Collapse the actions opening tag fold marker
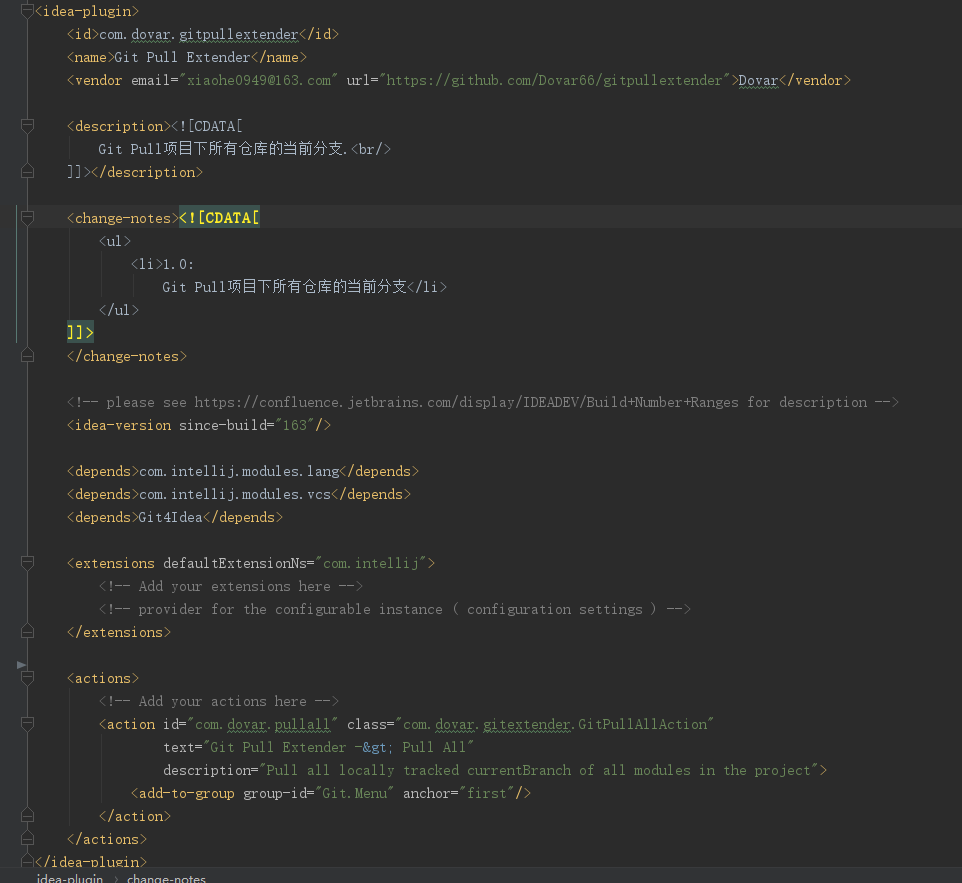Screen dimensions: 962x883 click(27, 677)
